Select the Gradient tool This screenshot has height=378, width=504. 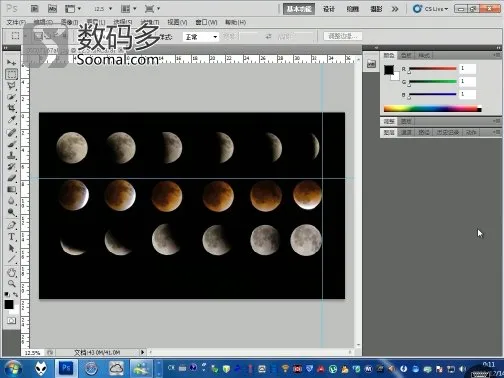pyautogui.click(x=11, y=189)
